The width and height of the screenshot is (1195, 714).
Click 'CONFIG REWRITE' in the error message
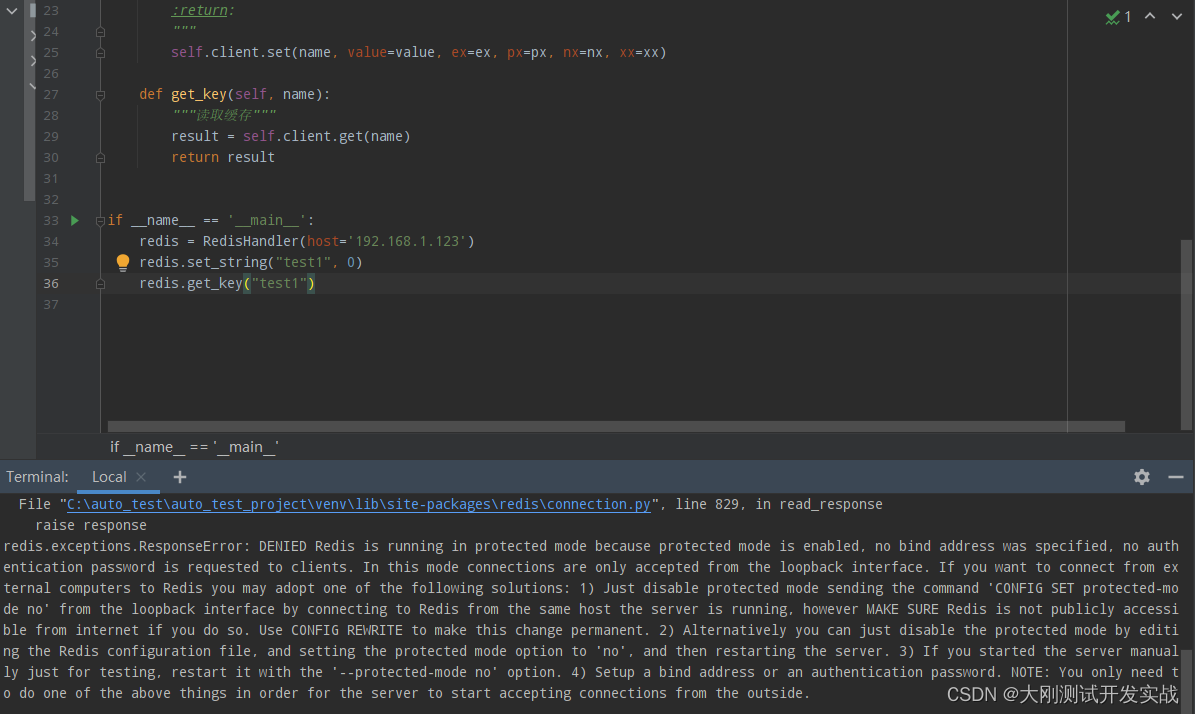click(x=346, y=630)
